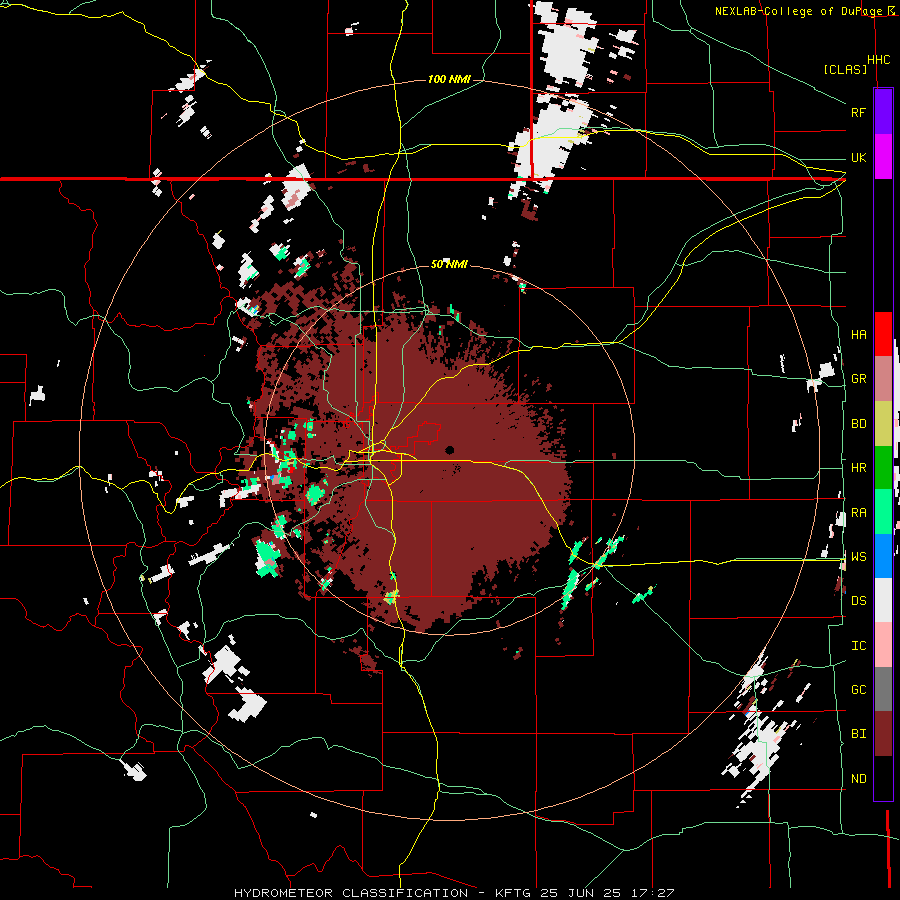Click the 25 JUN 25 date text
Screen dimensions: 900x900
tap(583, 893)
